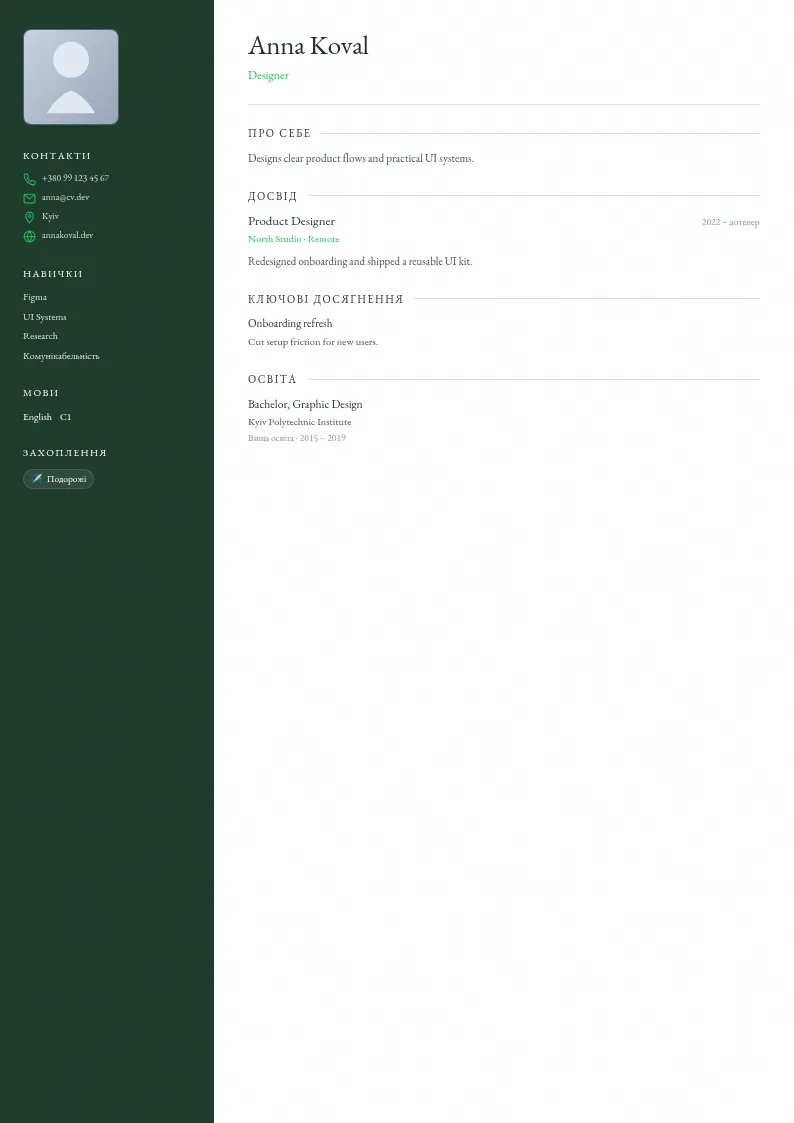The image size is (794, 1123).
Task: Click the location pin icon
Action: 29,217
